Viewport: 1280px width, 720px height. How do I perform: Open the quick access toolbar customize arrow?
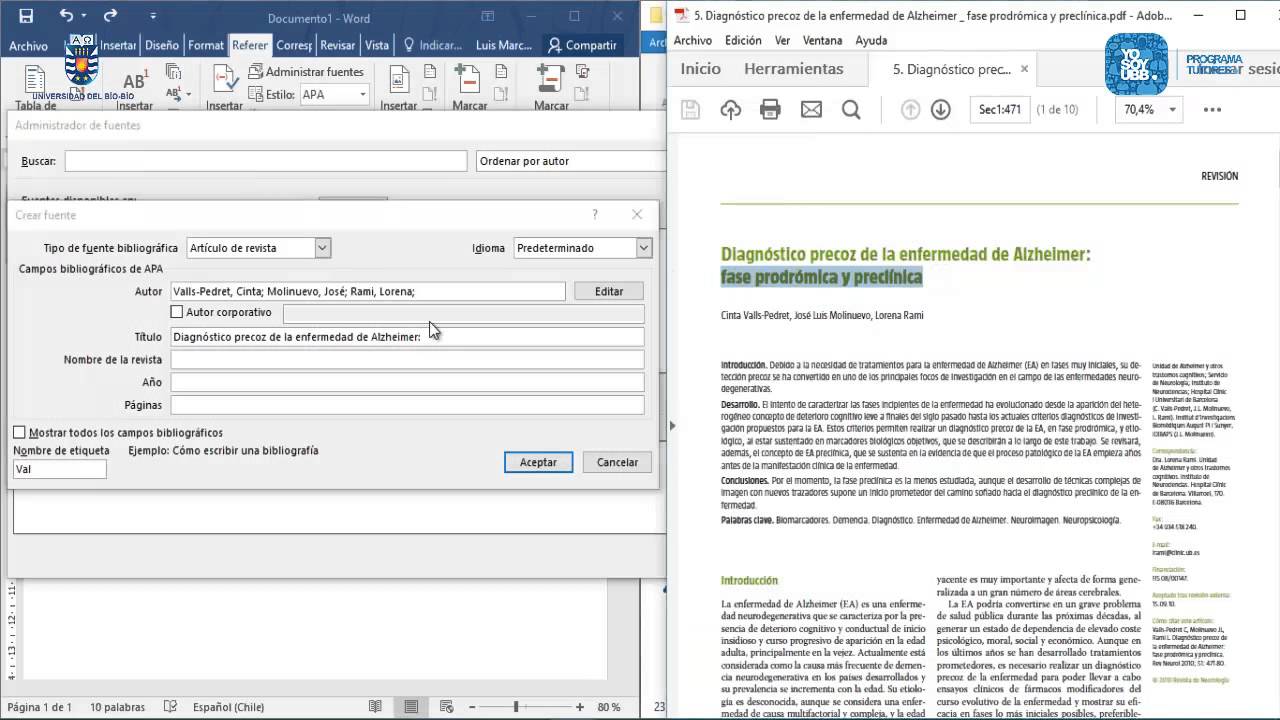tap(152, 16)
